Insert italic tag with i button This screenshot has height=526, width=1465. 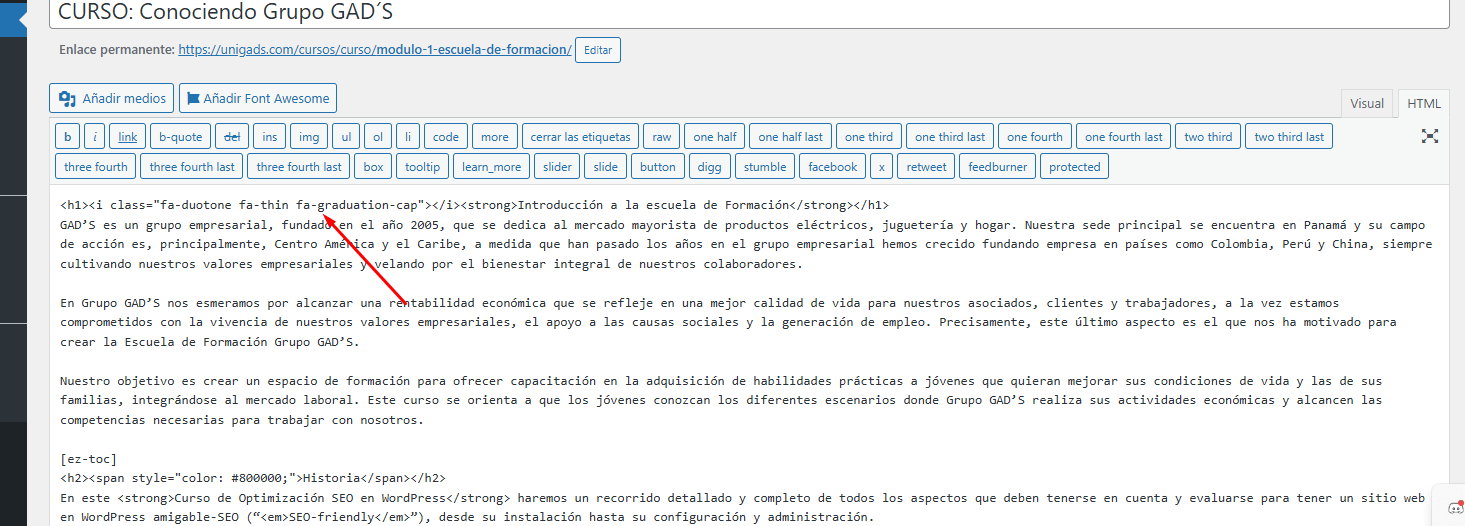click(95, 137)
